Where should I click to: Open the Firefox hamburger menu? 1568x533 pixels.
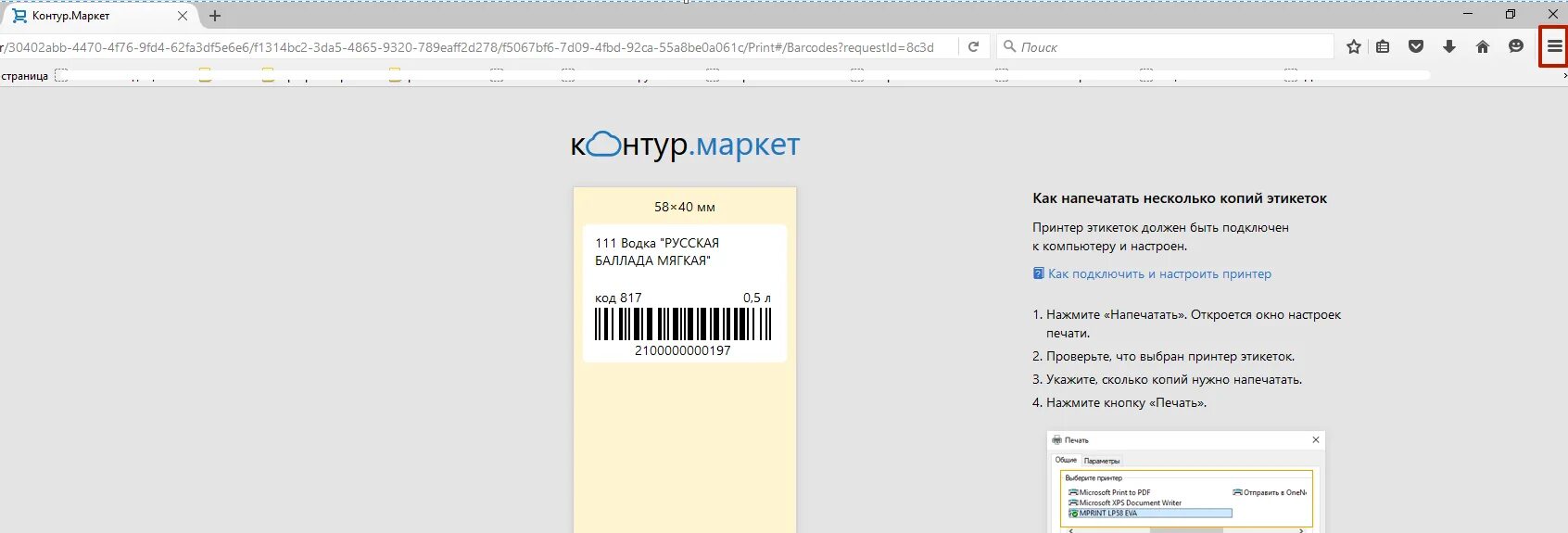click(x=1554, y=46)
